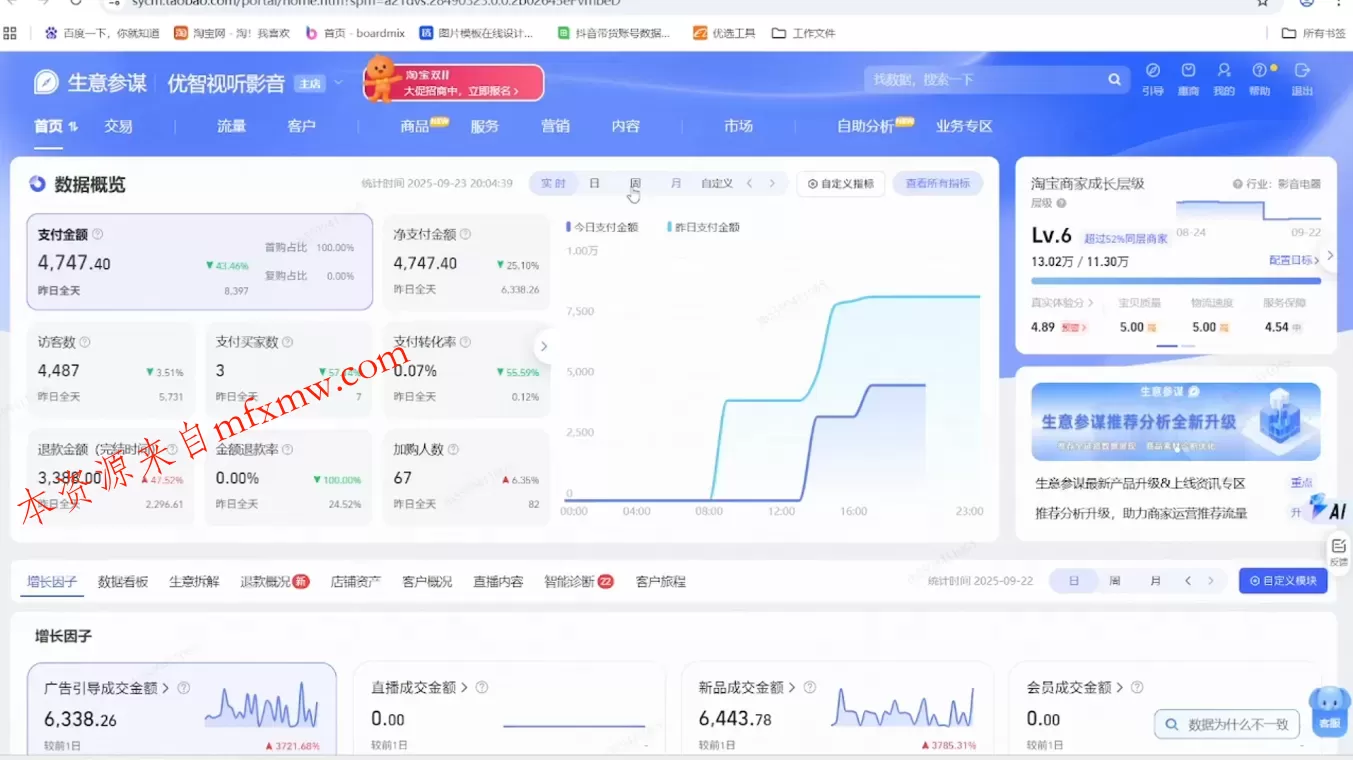
Task: Click help icon beside 支付金额
Action: pos(98,235)
